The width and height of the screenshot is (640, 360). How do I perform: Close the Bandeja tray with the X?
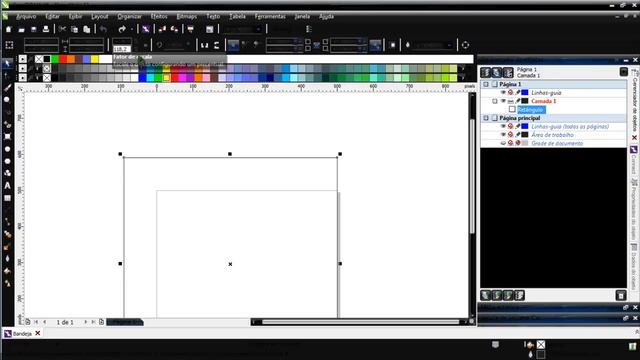[38, 333]
